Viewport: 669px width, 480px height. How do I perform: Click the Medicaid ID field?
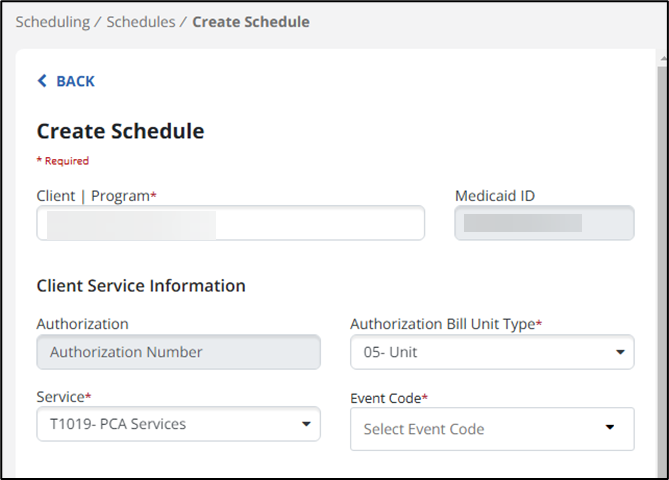click(x=544, y=224)
